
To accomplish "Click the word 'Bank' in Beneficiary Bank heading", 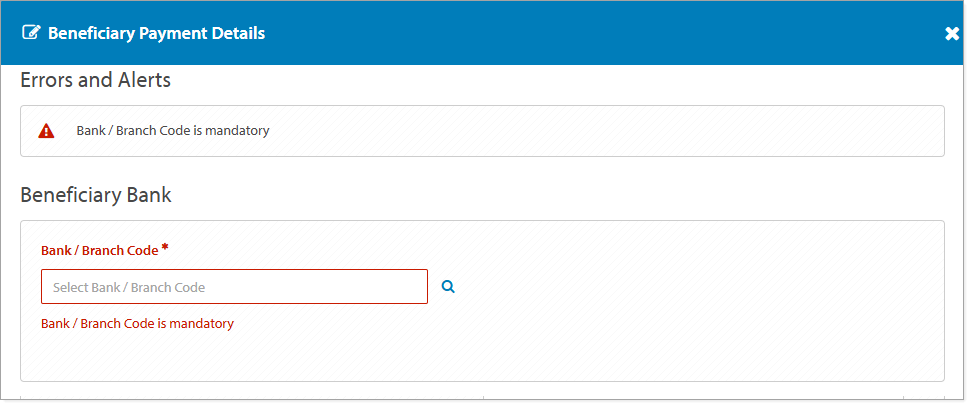I will (x=149, y=196).
